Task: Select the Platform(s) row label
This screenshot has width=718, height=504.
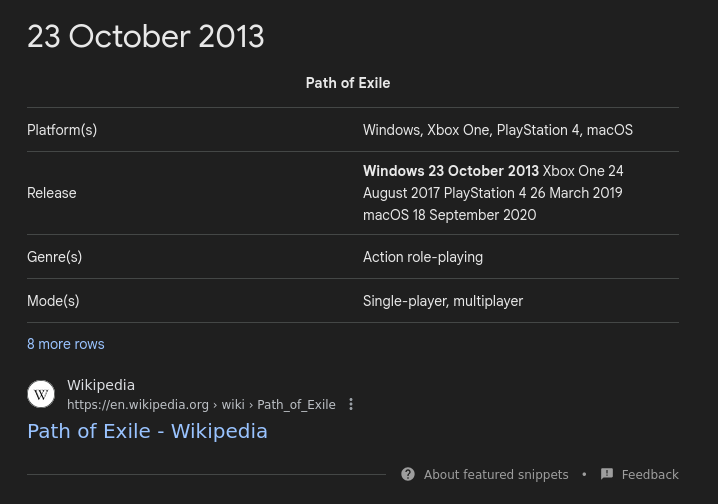Action: coord(62,130)
